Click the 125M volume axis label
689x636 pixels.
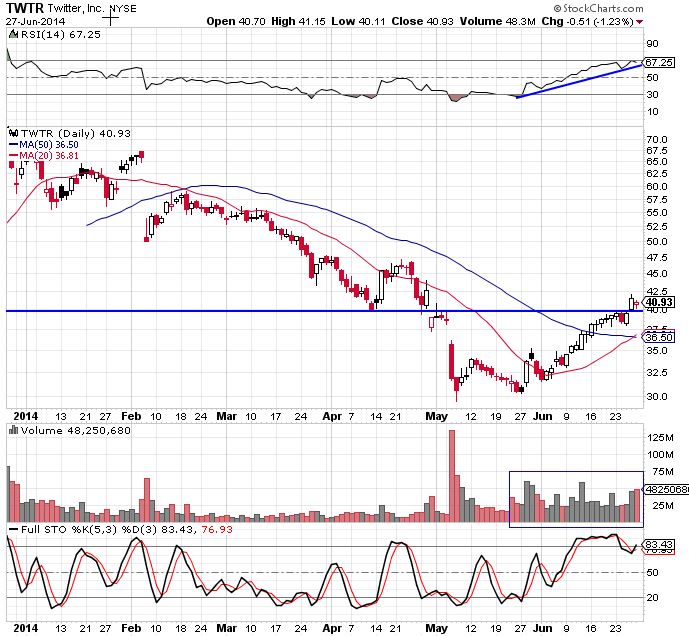[660, 437]
